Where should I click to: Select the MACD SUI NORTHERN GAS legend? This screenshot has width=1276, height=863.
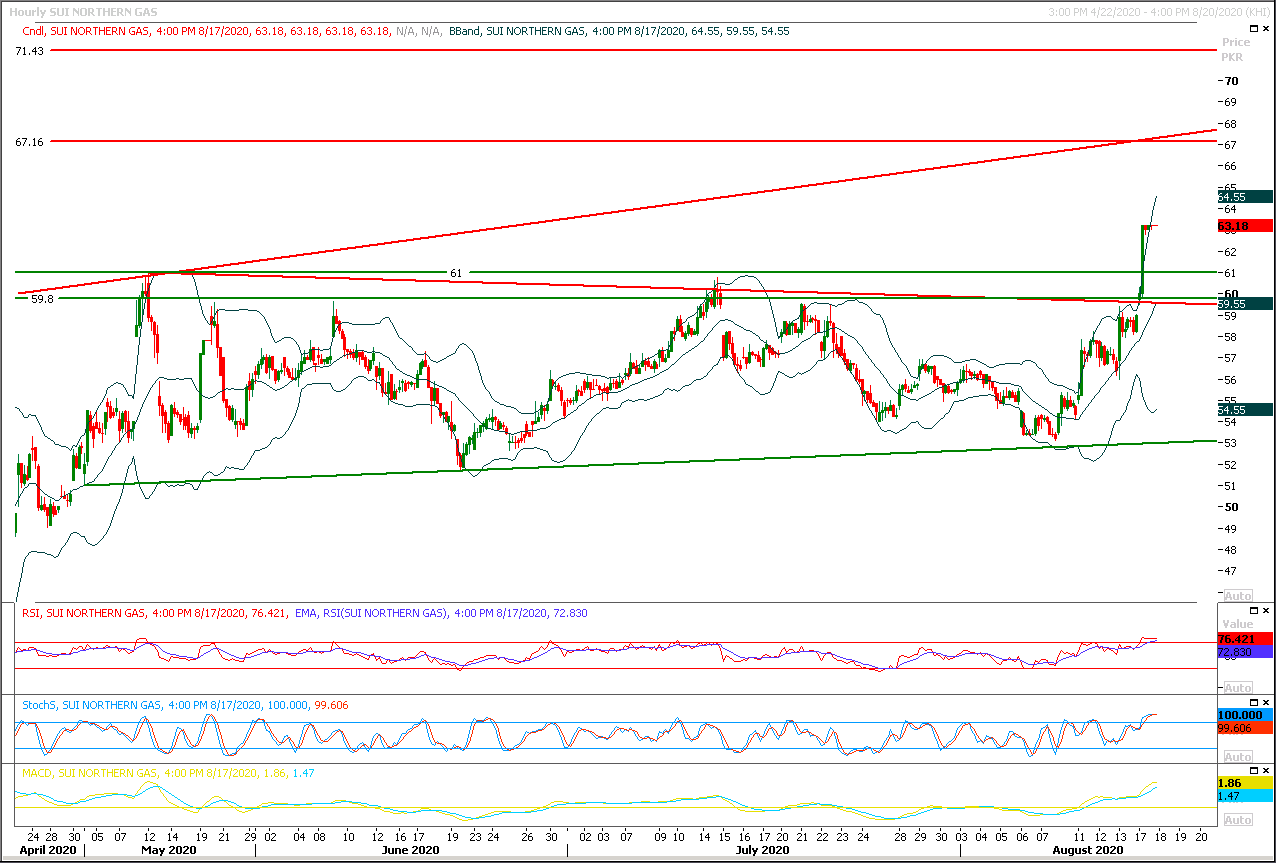166,773
